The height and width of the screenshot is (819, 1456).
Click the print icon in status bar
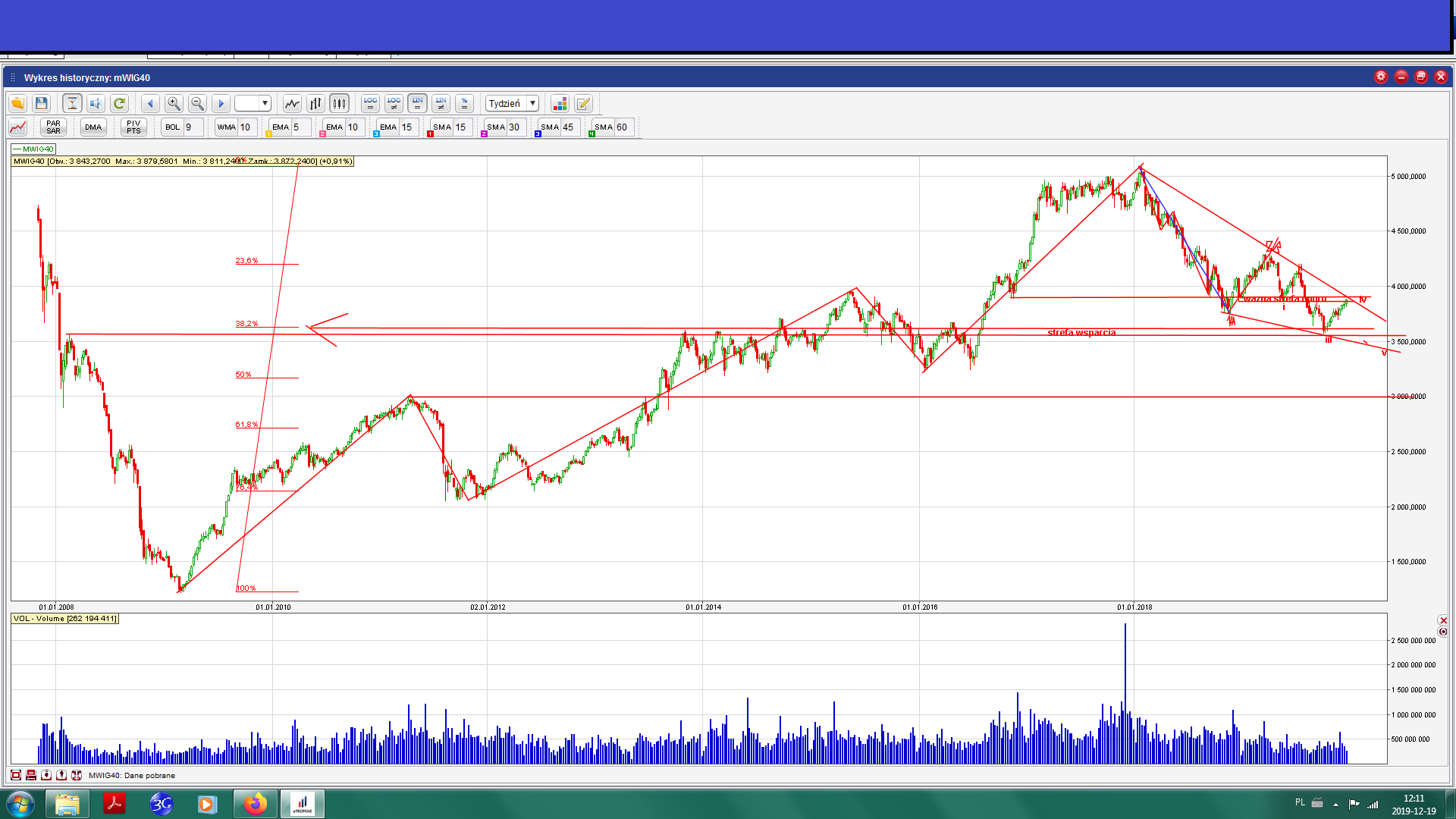coord(31,775)
